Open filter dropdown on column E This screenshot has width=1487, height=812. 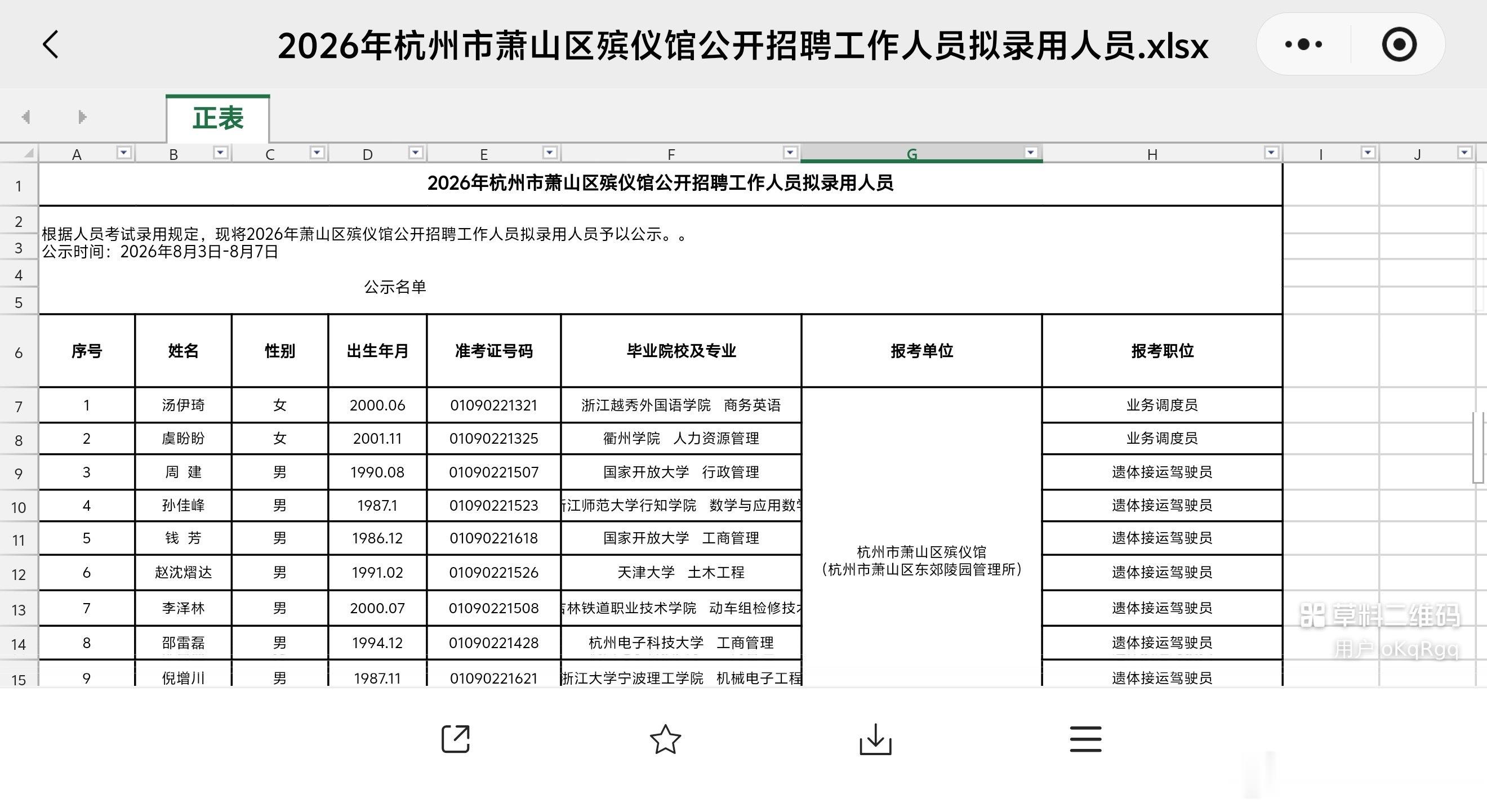(550, 153)
